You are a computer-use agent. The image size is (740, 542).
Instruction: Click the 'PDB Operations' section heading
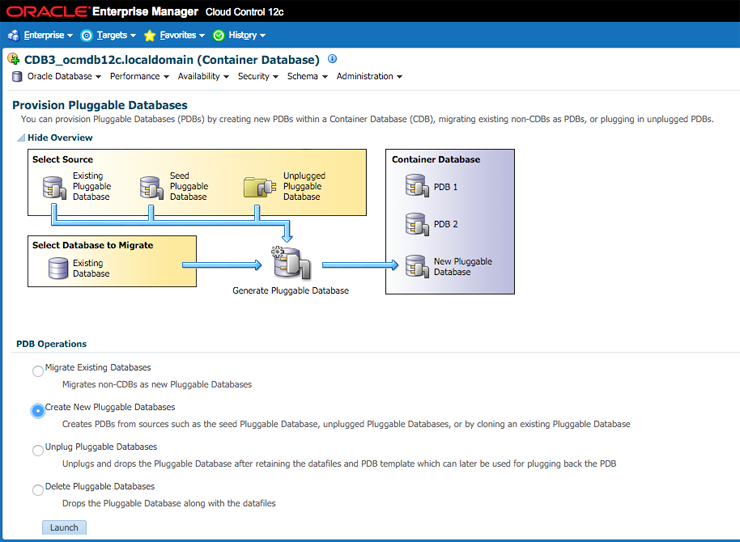pyautogui.click(x=51, y=344)
